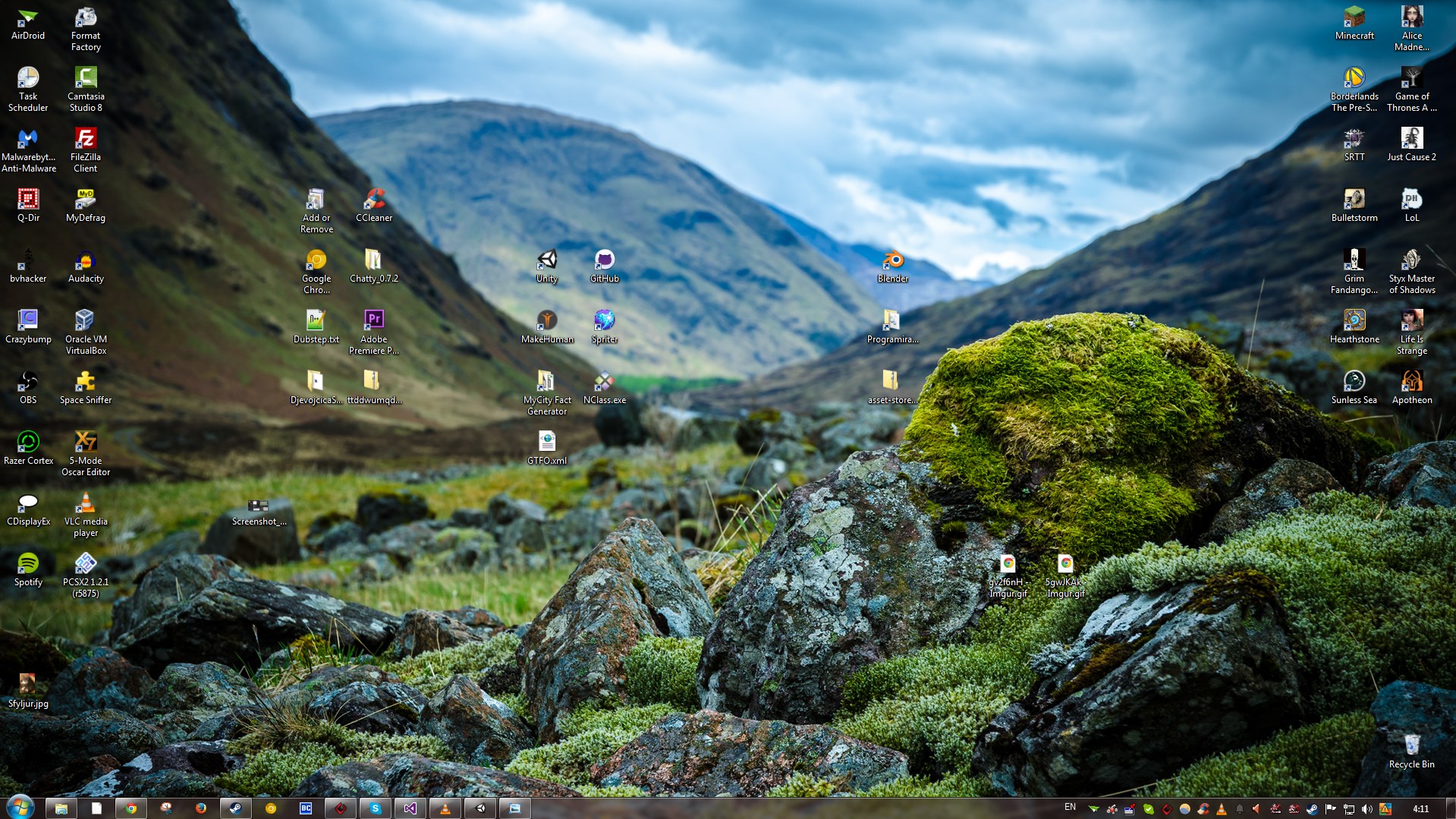Screen dimensions: 1456x819
Task: Open the Windows Start menu
Action: pos(20,807)
